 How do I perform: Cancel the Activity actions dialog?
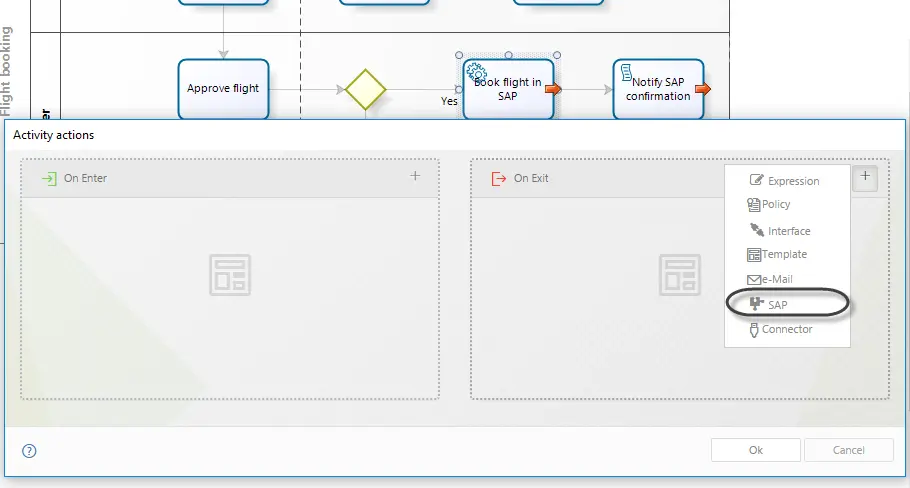coord(848,450)
